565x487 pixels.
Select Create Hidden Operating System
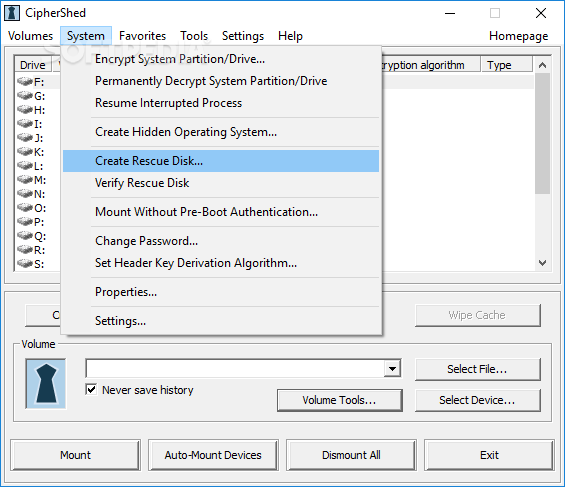pos(221,132)
